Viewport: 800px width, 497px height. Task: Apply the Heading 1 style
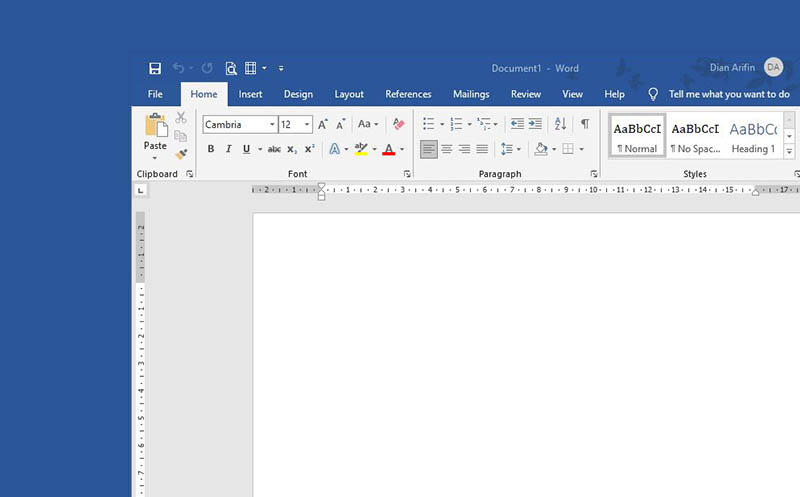coord(753,137)
